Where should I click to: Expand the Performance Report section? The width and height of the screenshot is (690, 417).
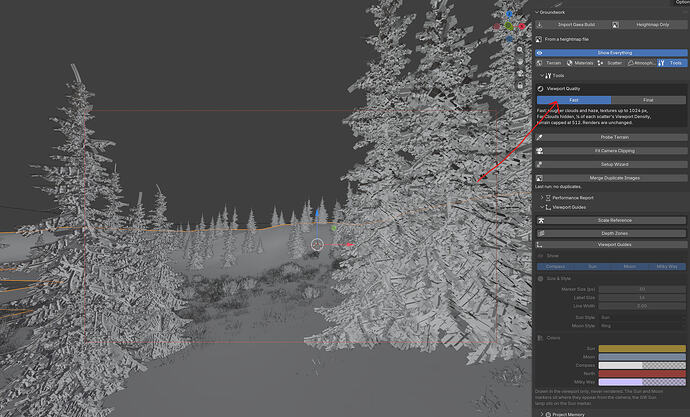pos(542,198)
